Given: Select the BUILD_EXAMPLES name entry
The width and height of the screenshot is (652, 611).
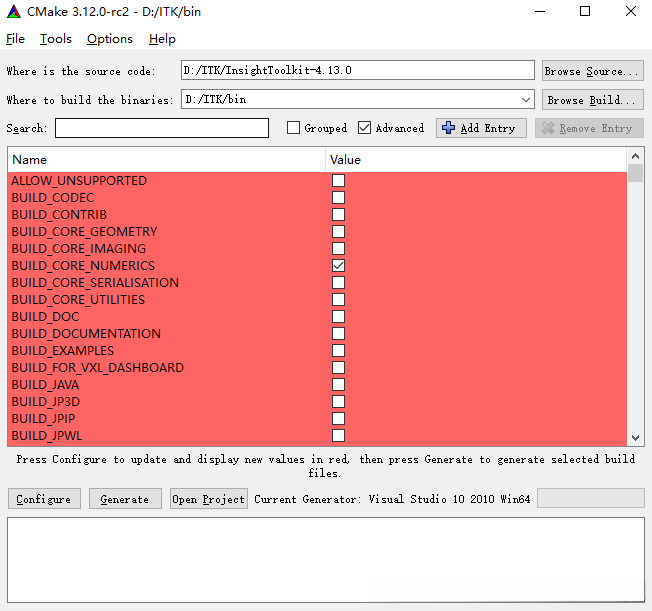Looking at the screenshot, I should (x=63, y=351).
